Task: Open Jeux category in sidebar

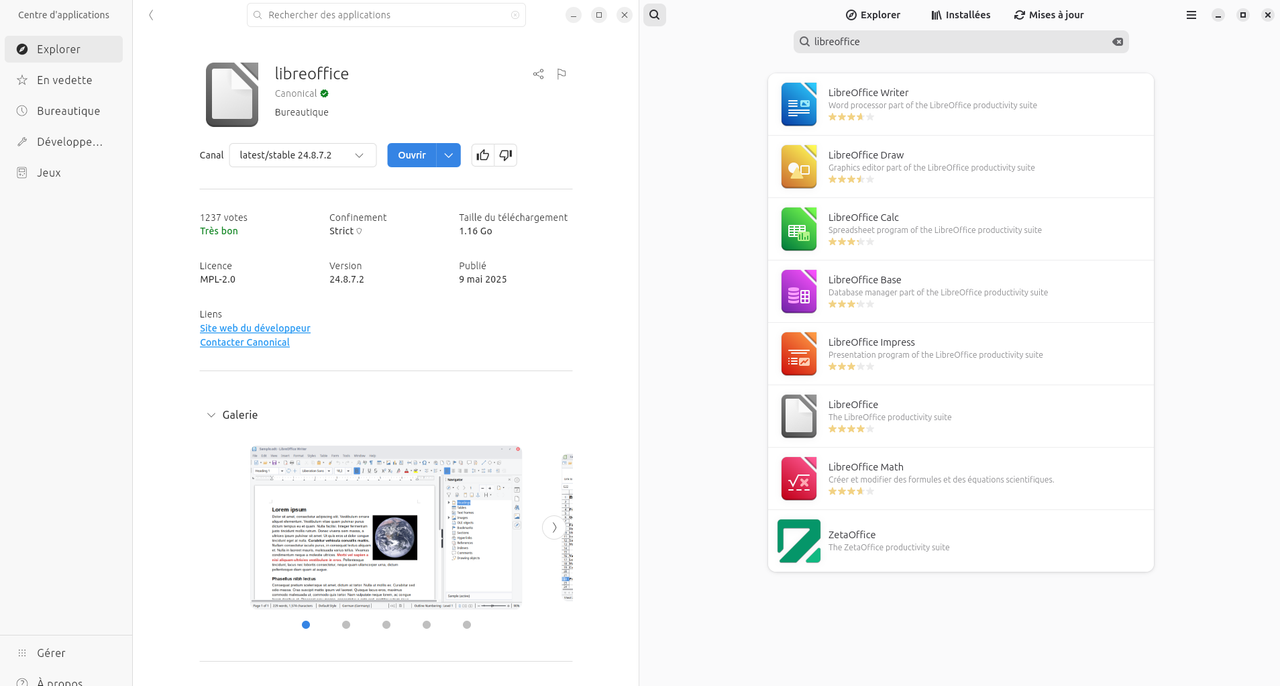Action: click(x=64, y=173)
